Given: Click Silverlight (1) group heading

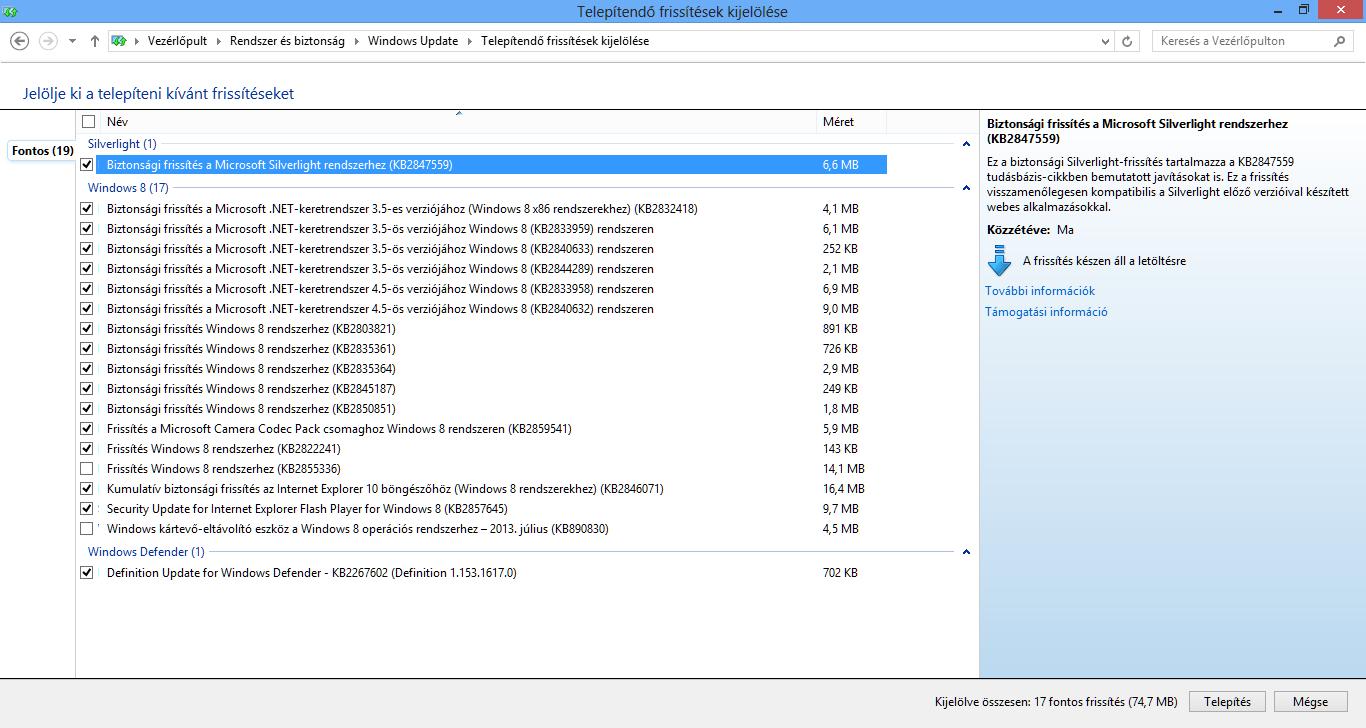Looking at the screenshot, I should click(x=122, y=144).
